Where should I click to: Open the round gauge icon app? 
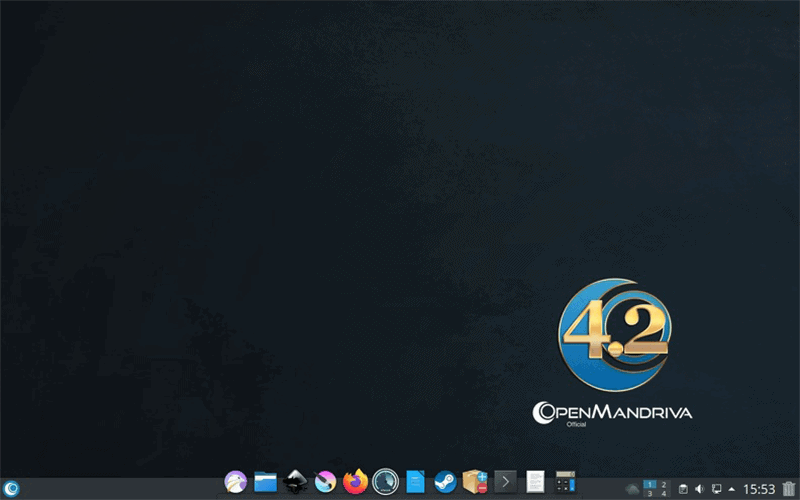pyautogui.click(x=385, y=483)
